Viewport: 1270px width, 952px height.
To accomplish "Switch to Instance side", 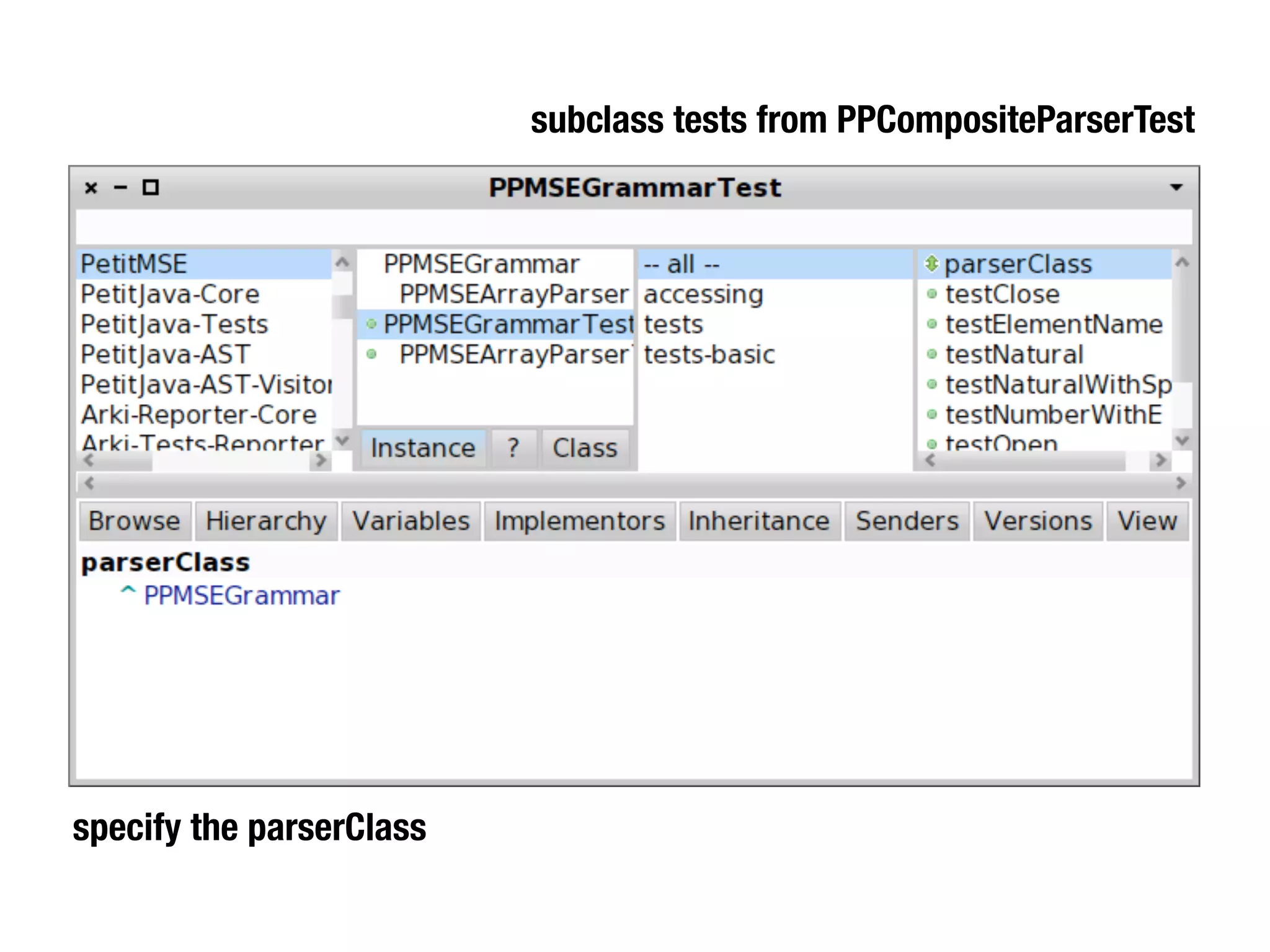I will click(423, 448).
